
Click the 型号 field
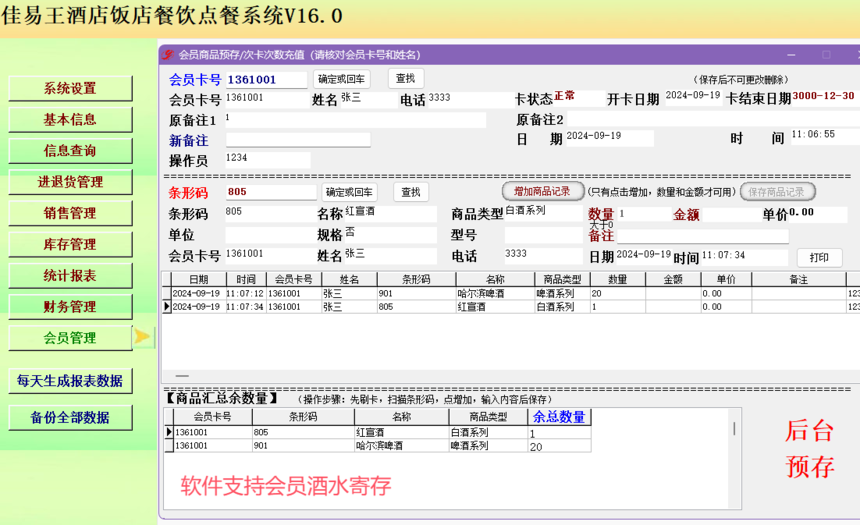[543, 235]
